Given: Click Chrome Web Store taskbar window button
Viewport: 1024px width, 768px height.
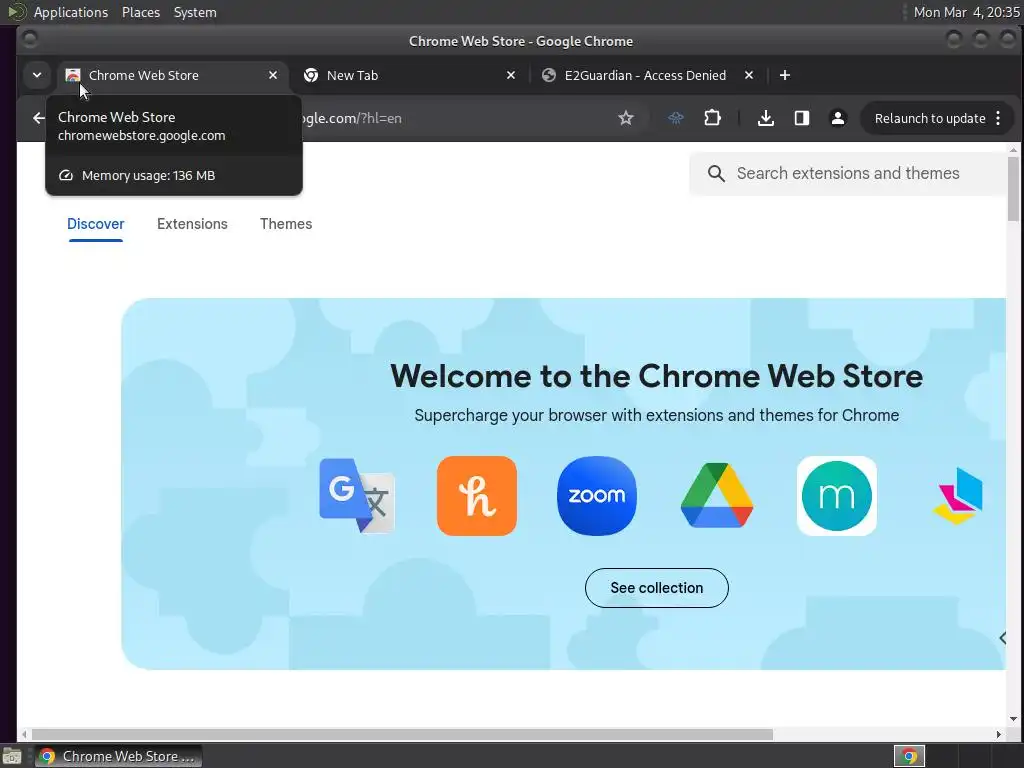Looking at the screenshot, I should click(x=118, y=756).
